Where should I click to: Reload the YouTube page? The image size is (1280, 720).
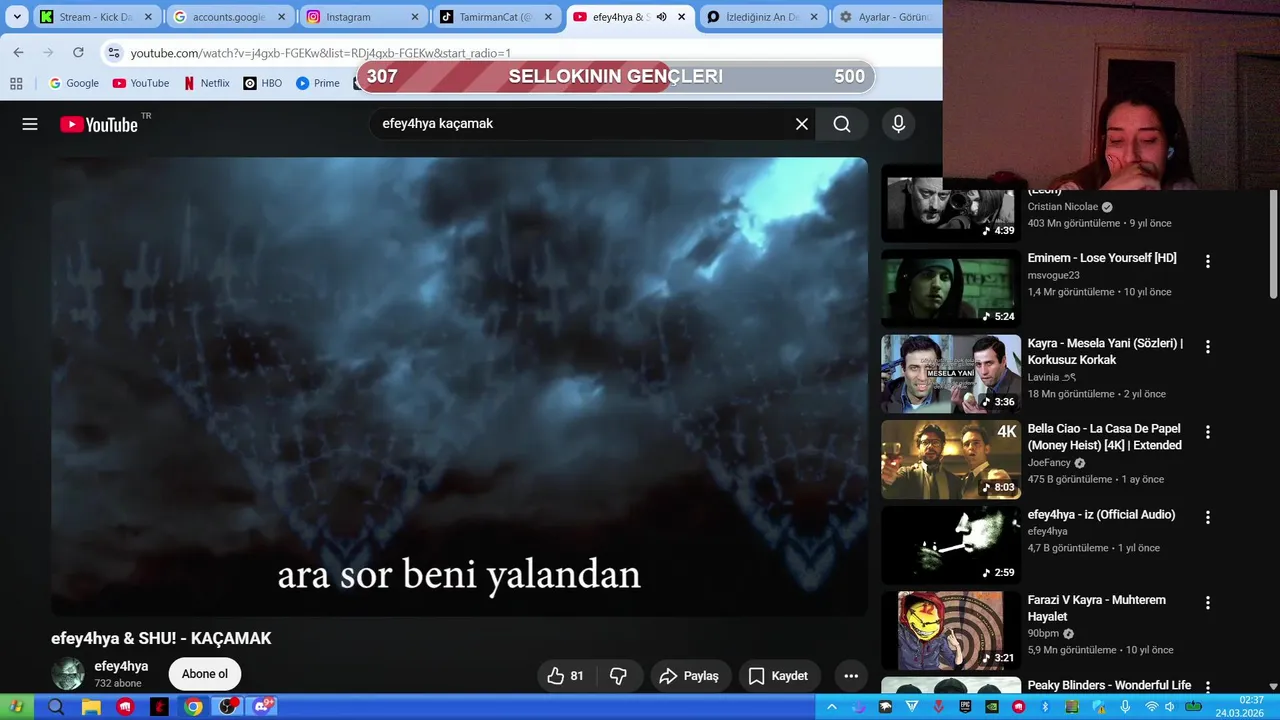pos(78,52)
